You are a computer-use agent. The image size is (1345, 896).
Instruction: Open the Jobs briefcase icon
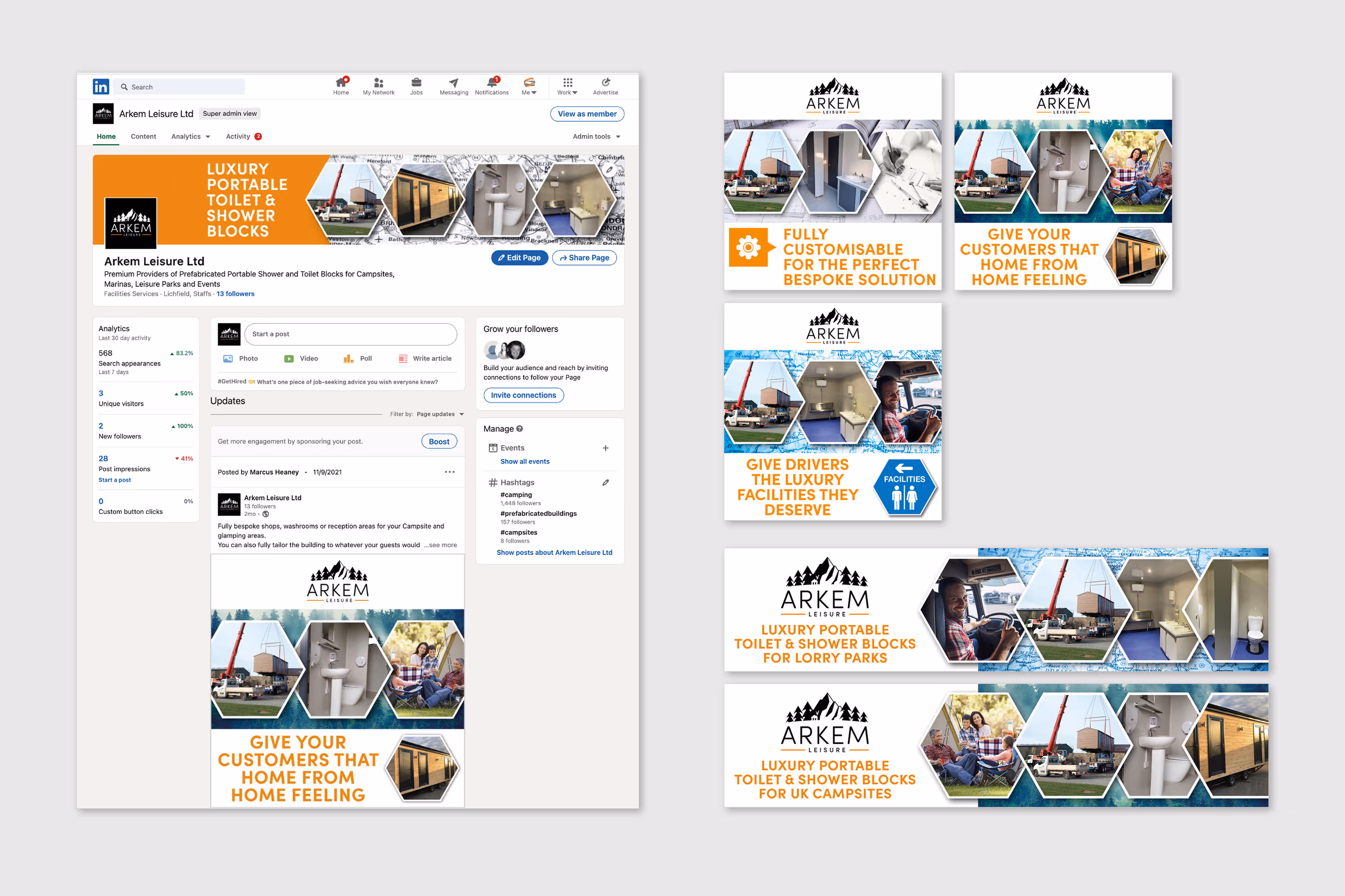[x=416, y=86]
